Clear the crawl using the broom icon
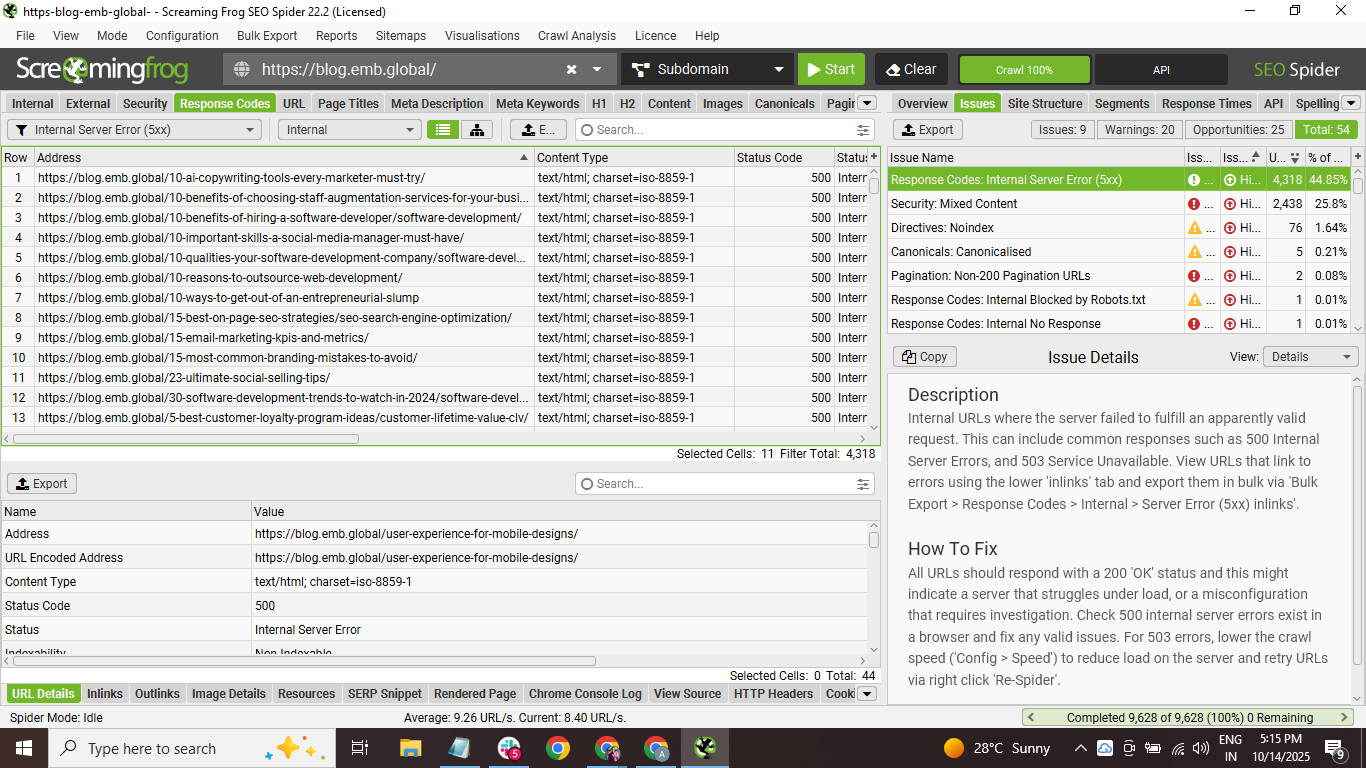 click(x=910, y=69)
